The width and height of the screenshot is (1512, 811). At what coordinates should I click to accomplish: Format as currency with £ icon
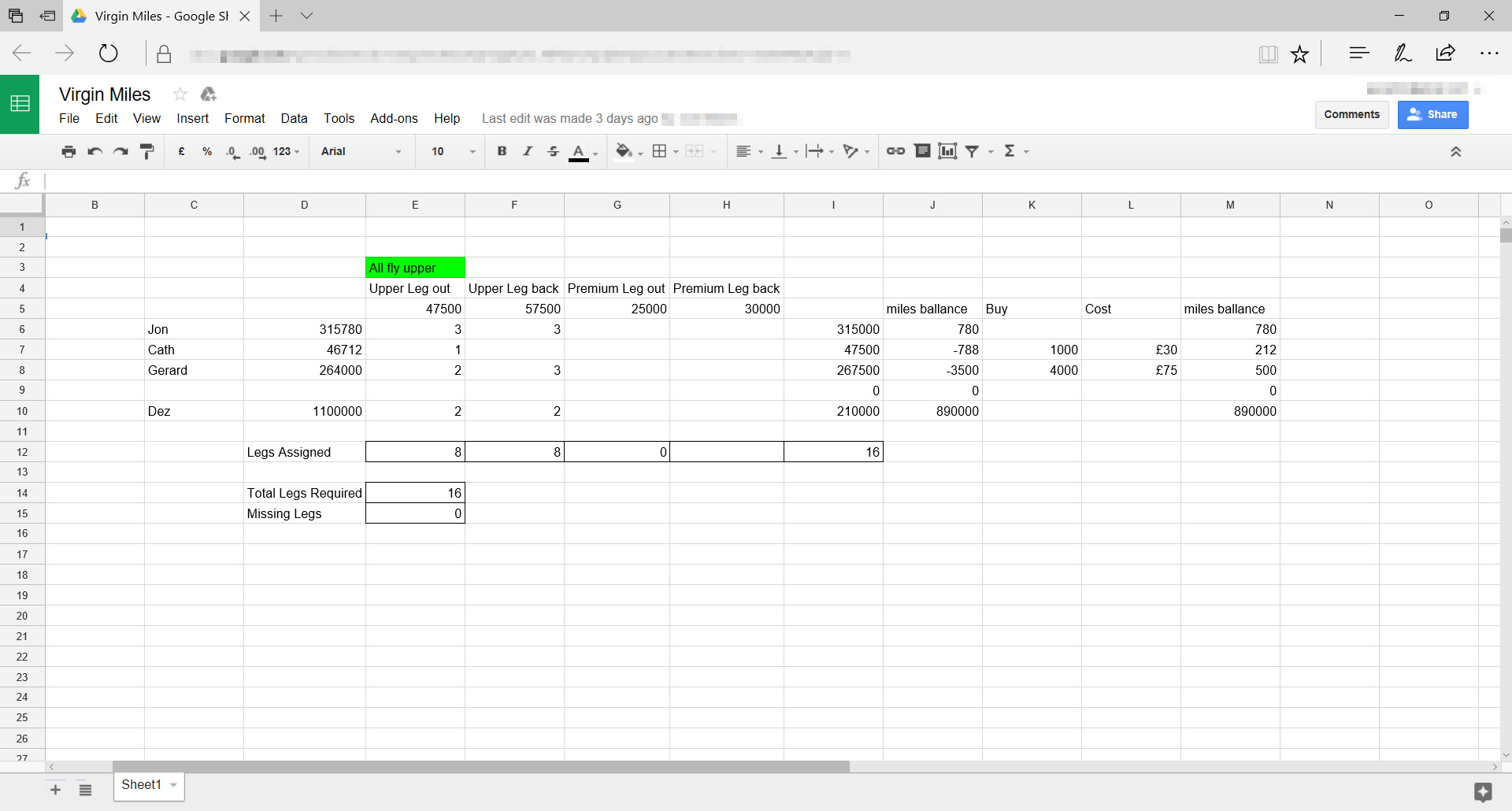tap(182, 151)
